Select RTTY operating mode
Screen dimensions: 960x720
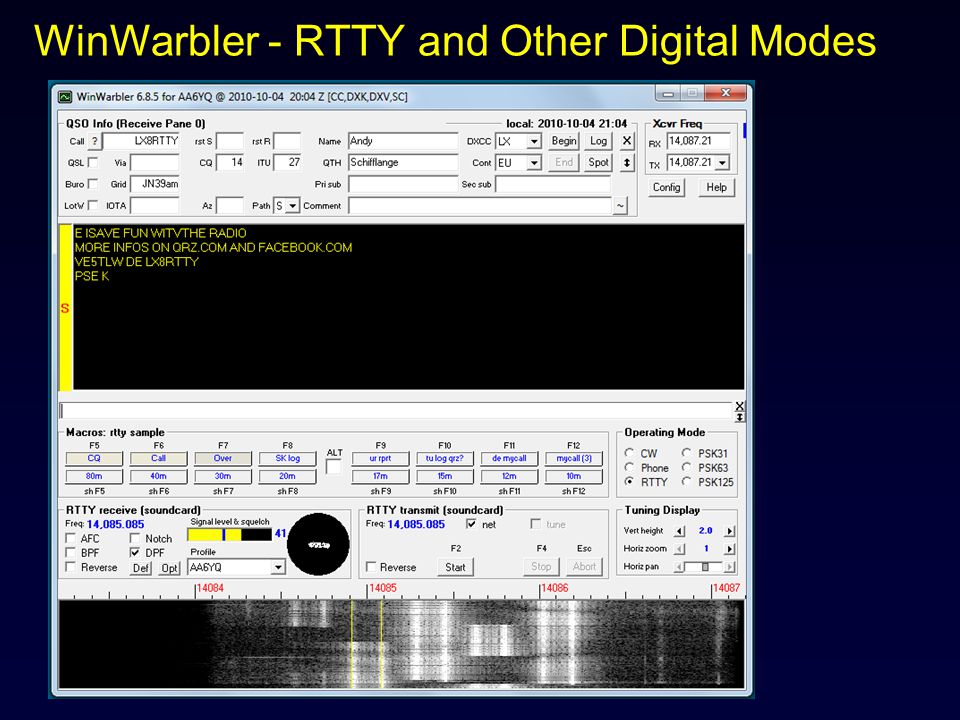pyautogui.click(x=629, y=482)
